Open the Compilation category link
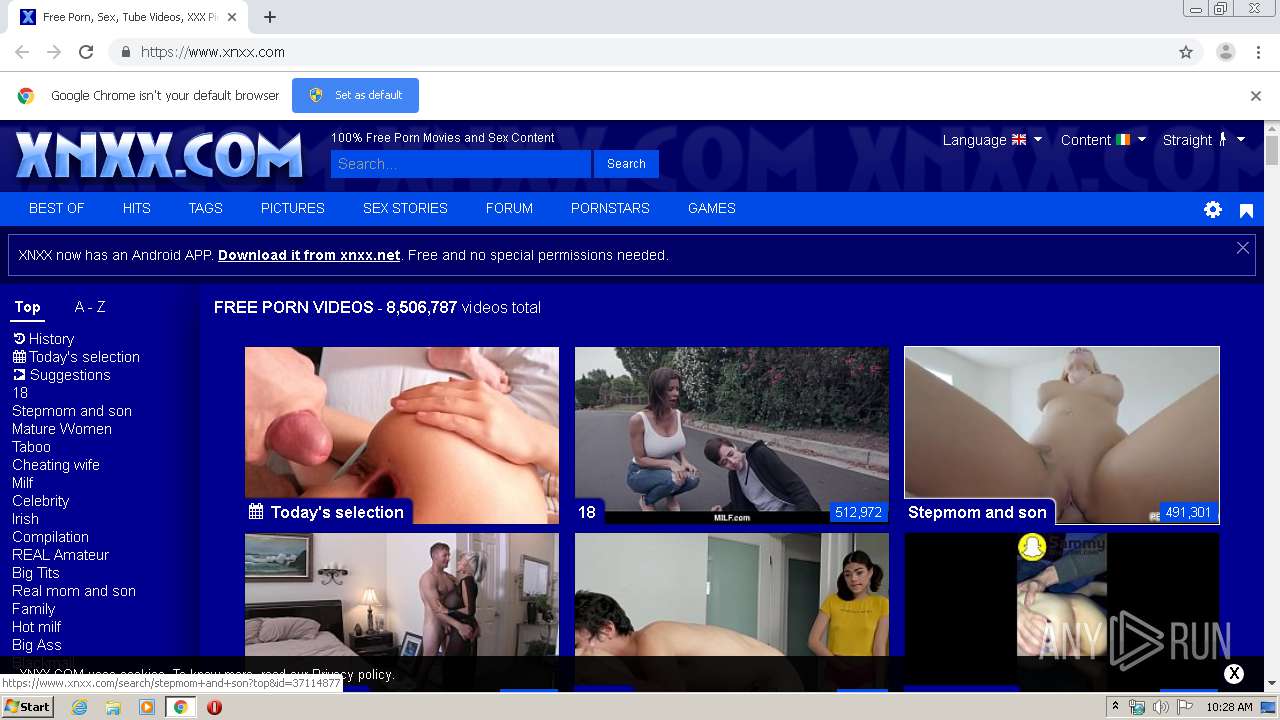 point(51,537)
